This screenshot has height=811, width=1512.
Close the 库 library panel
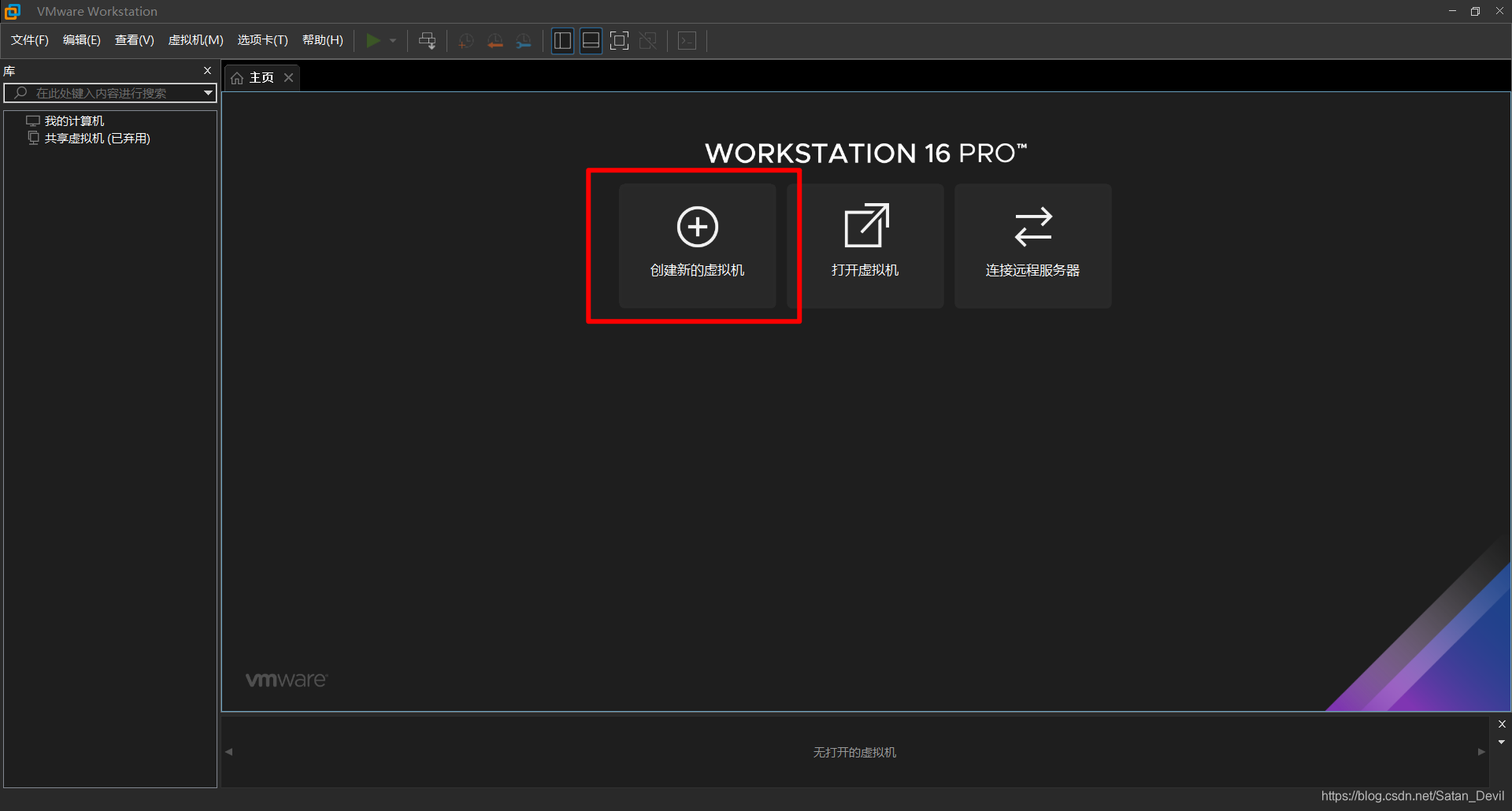(208, 71)
